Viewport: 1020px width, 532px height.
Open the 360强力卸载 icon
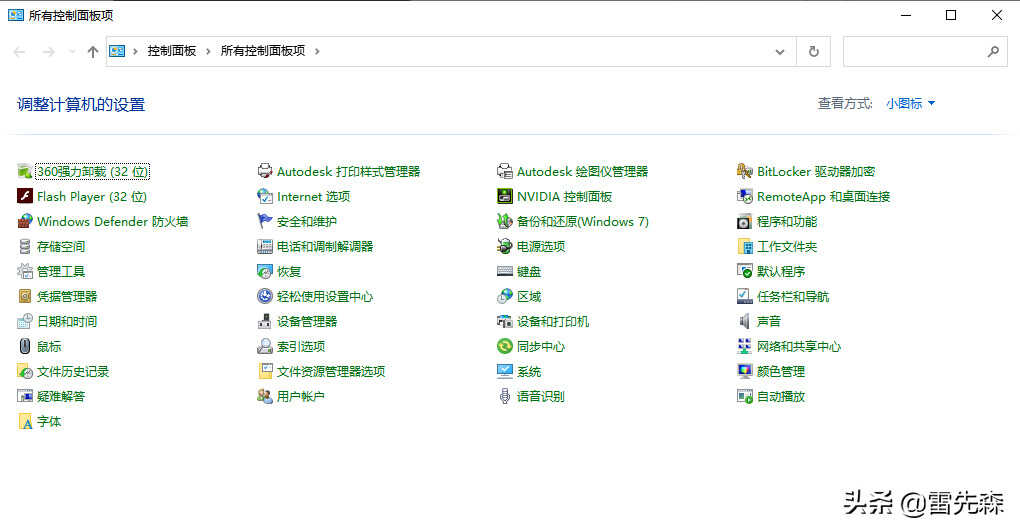pos(25,172)
